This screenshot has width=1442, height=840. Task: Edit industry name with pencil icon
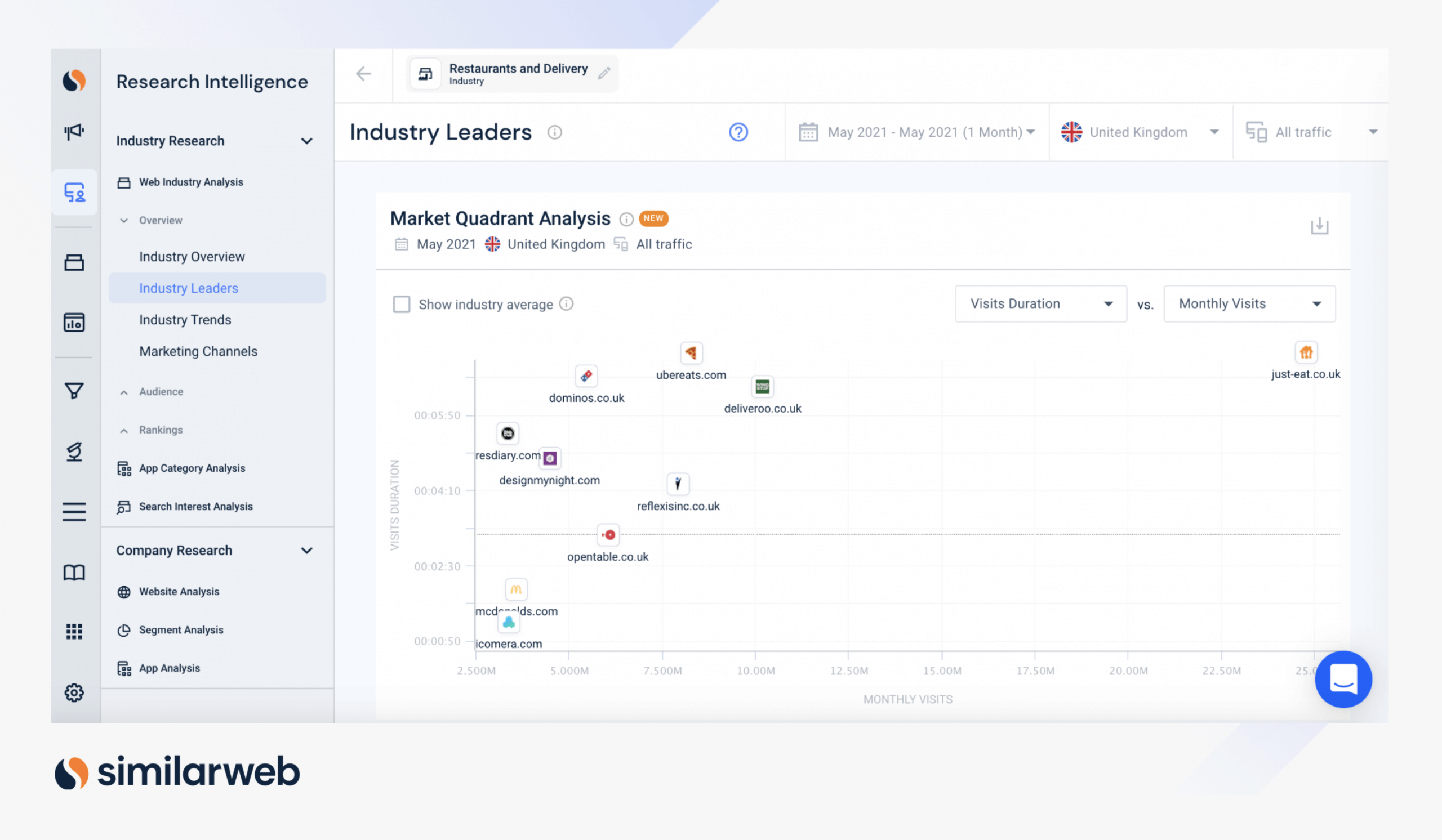[x=604, y=73]
